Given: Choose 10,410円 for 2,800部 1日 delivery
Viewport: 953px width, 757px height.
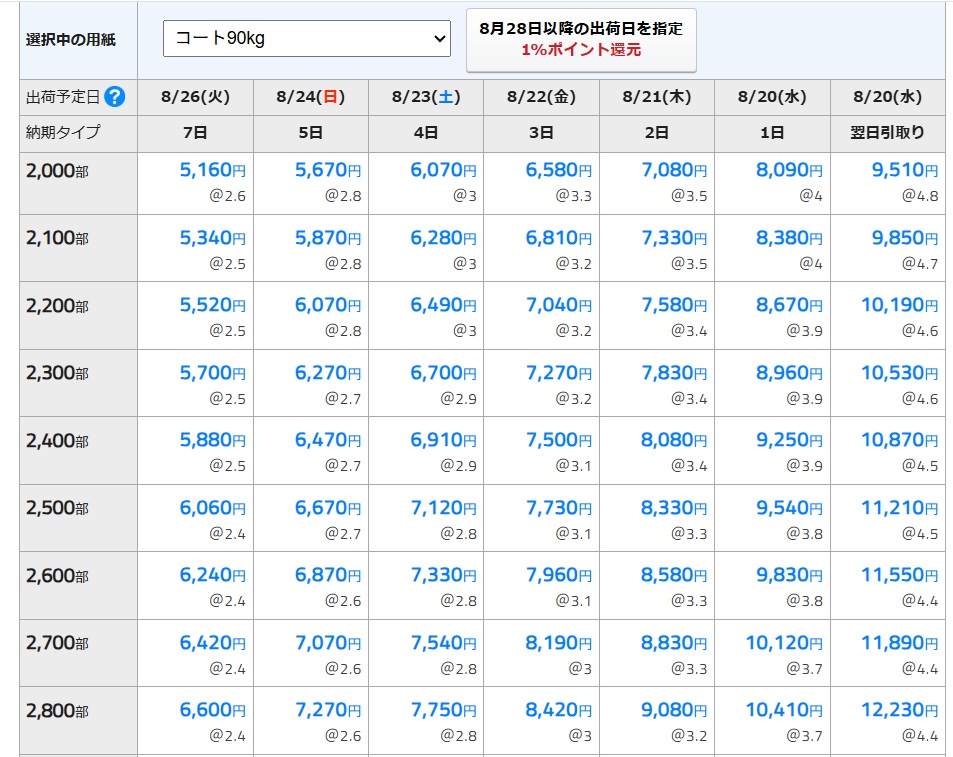Looking at the screenshot, I should tap(783, 710).
